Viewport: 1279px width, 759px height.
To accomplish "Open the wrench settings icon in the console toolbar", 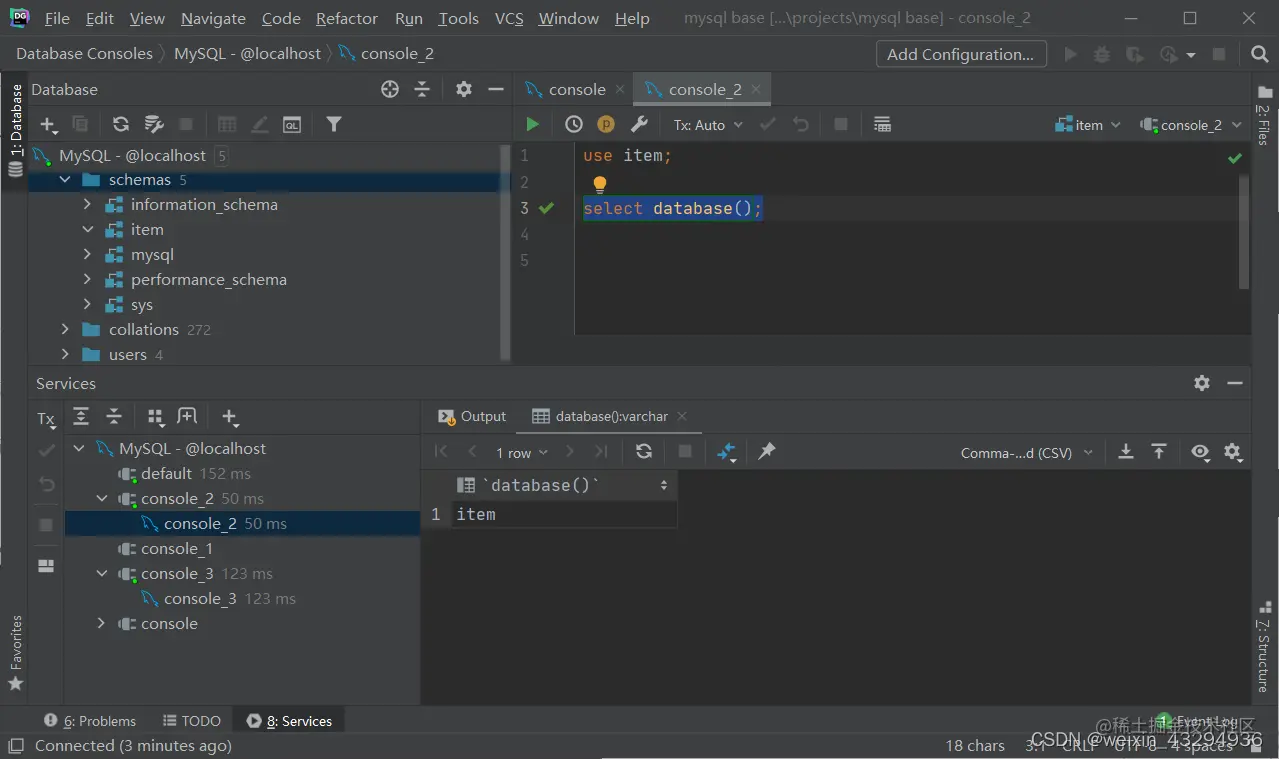I will (639, 124).
